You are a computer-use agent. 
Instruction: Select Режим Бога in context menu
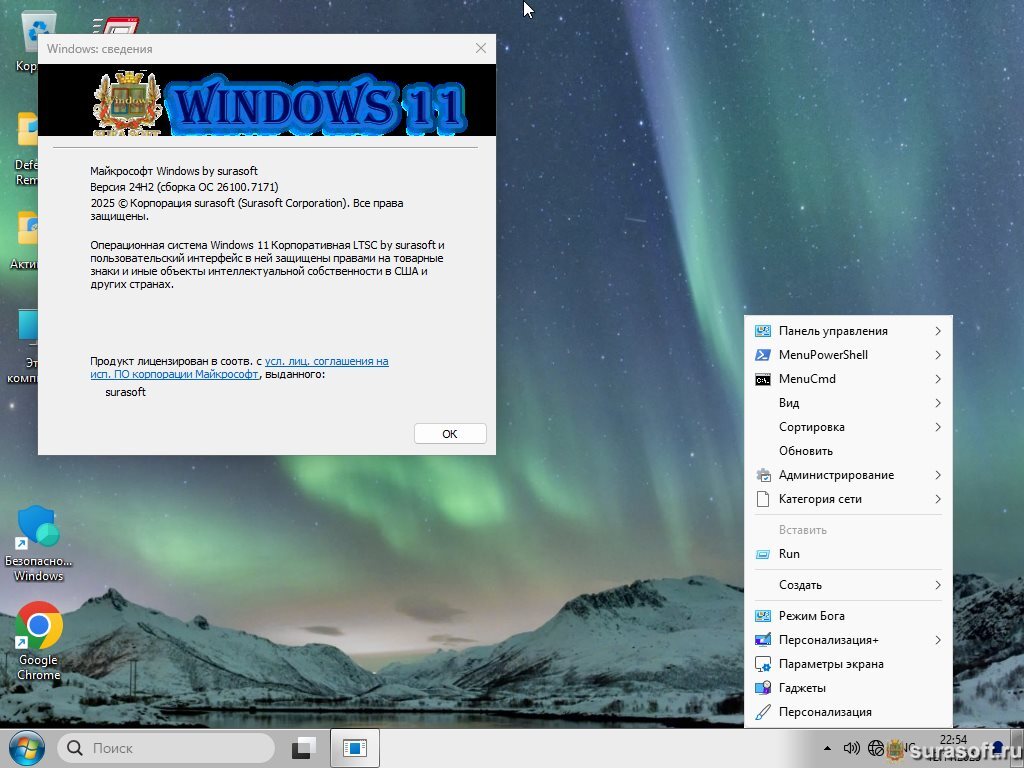tap(811, 616)
